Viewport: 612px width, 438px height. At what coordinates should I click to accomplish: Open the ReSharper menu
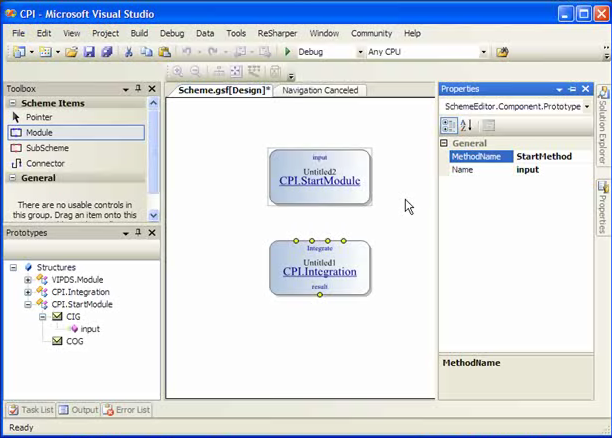(x=279, y=33)
